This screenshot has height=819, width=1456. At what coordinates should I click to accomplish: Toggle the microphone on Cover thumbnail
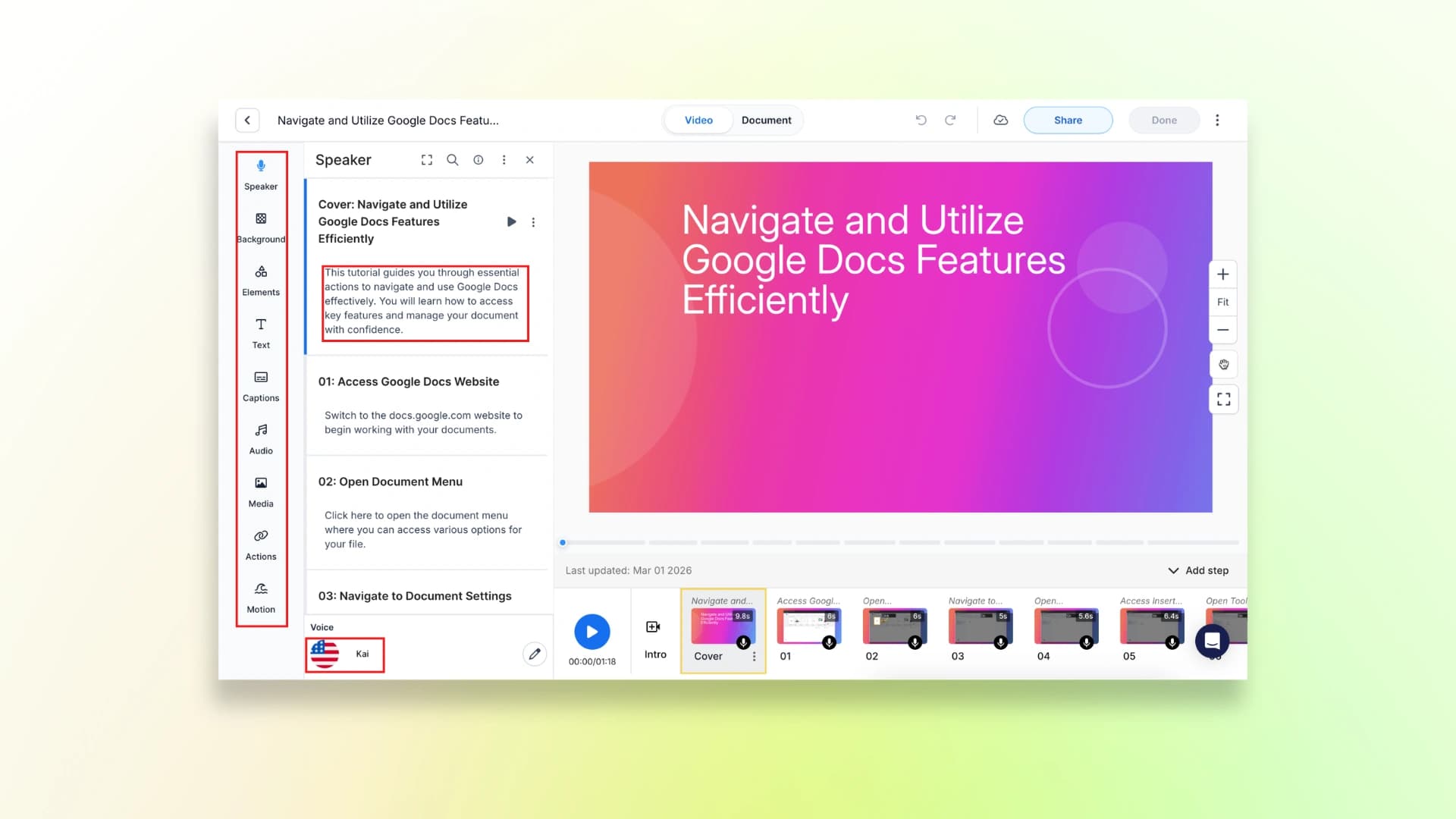point(743,642)
